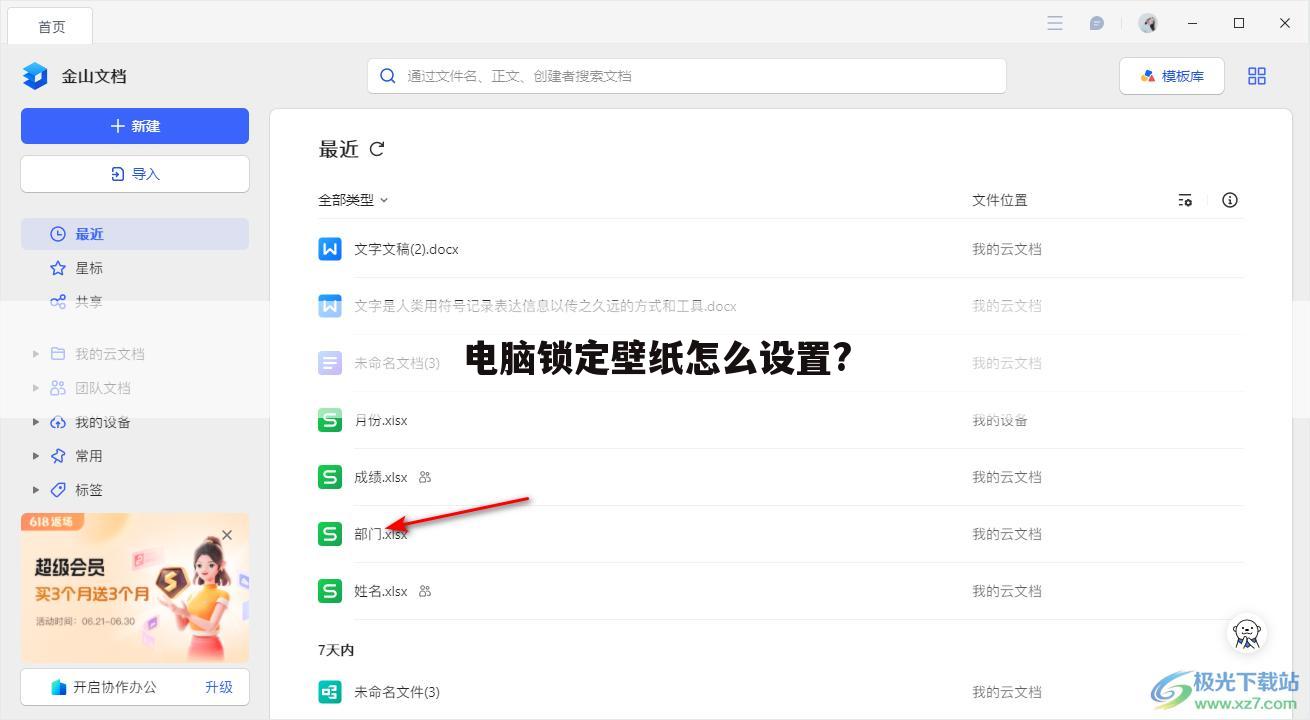Click the 超级会员 promotion banner image
The image size is (1310, 720).
tap(135, 588)
